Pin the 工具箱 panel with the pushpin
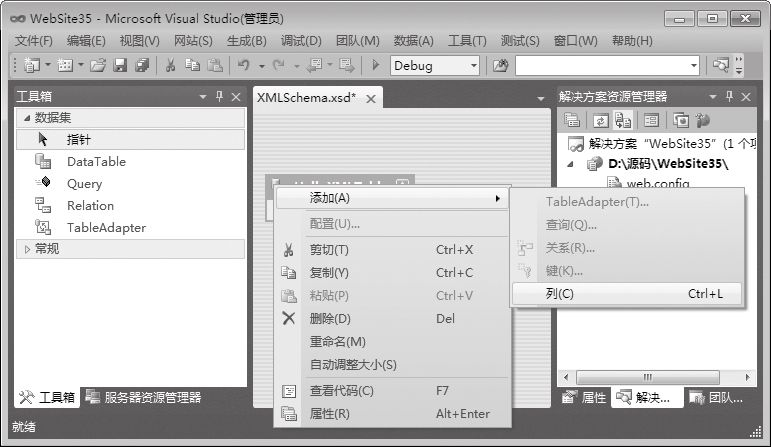The height and width of the screenshot is (447, 771). (x=219, y=96)
